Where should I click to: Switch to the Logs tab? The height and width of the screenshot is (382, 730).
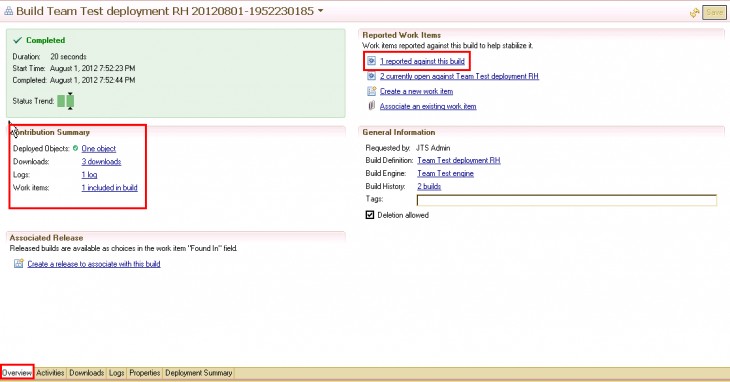[116, 373]
